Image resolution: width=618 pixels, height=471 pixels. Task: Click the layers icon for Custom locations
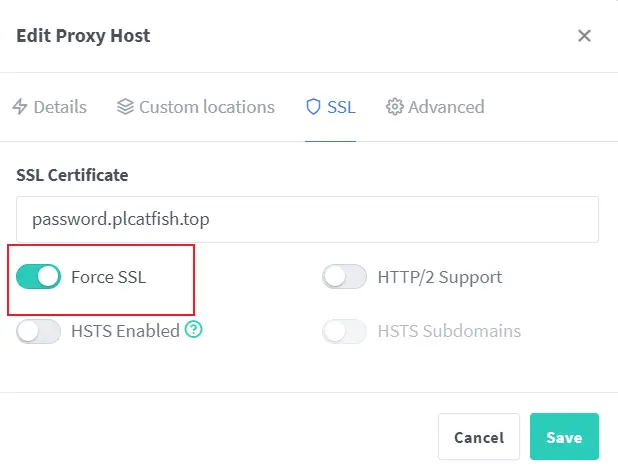tap(125, 107)
